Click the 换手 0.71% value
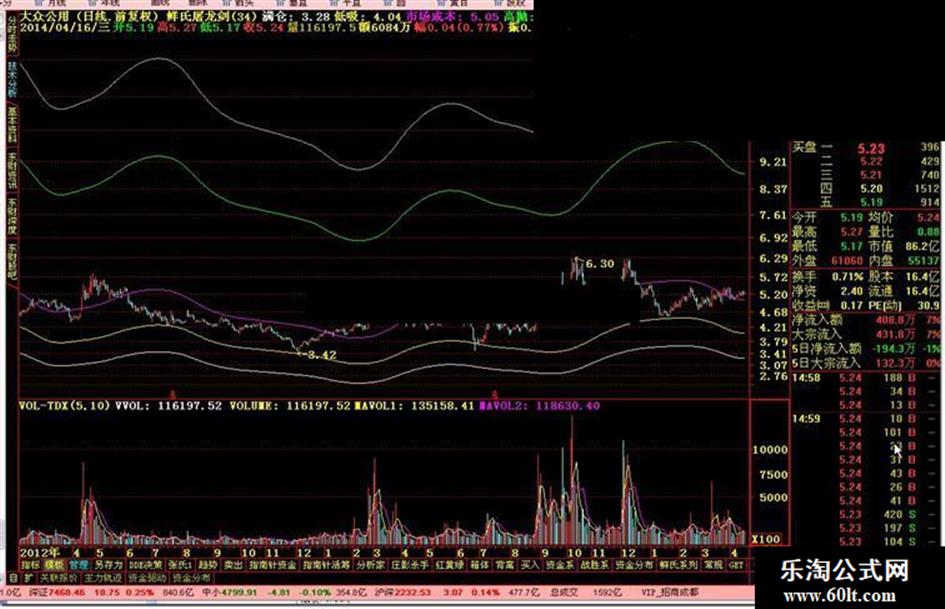Screen dimensions: 945x609 (x=849, y=277)
